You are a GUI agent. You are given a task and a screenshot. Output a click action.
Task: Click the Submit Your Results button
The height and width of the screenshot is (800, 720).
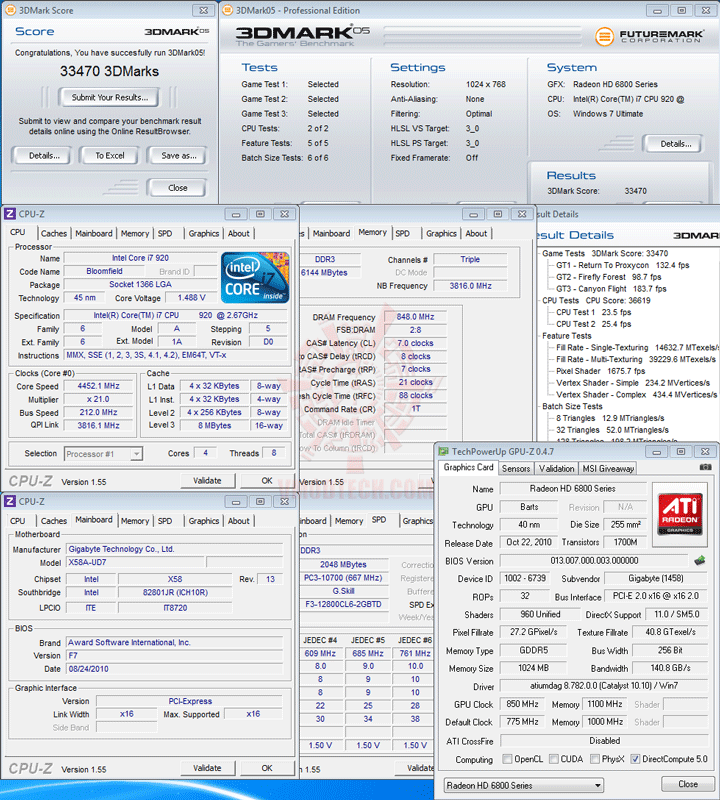click(x=110, y=97)
